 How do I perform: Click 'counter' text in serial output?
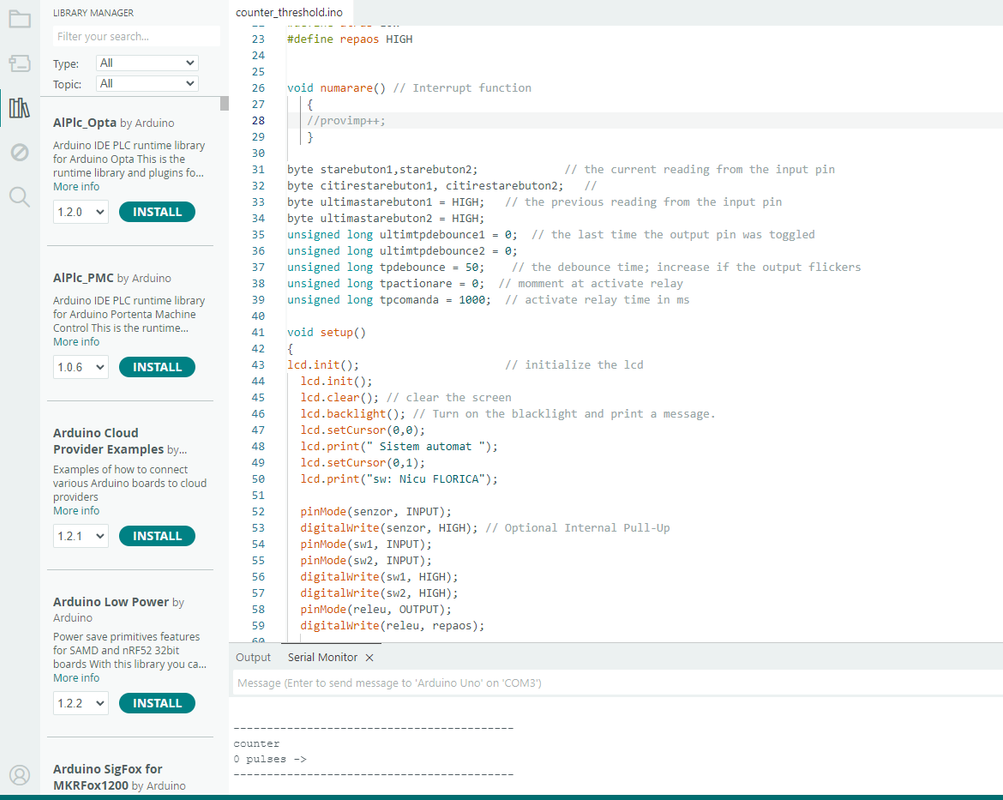pyautogui.click(x=257, y=744)
